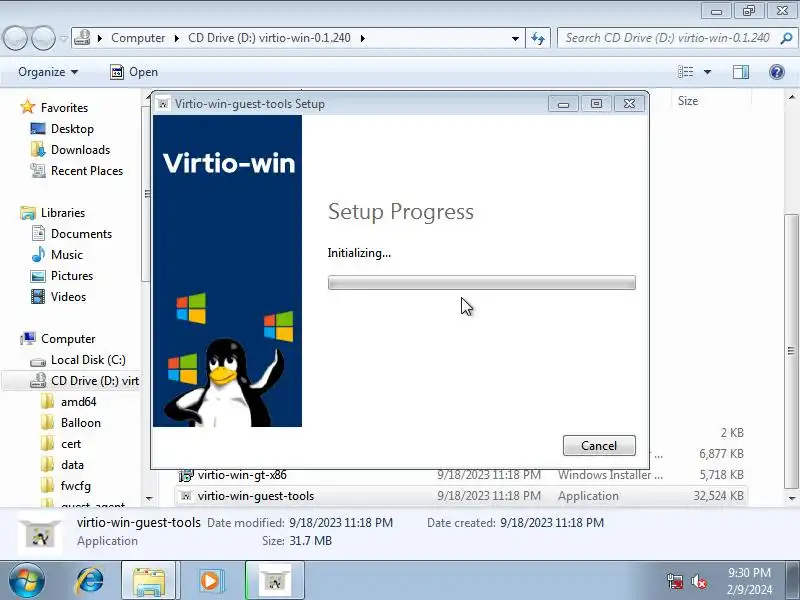The height and width of the screenshot is (600, 800).
Task: Open the cert folder
Action: click(x=70, y=444)
